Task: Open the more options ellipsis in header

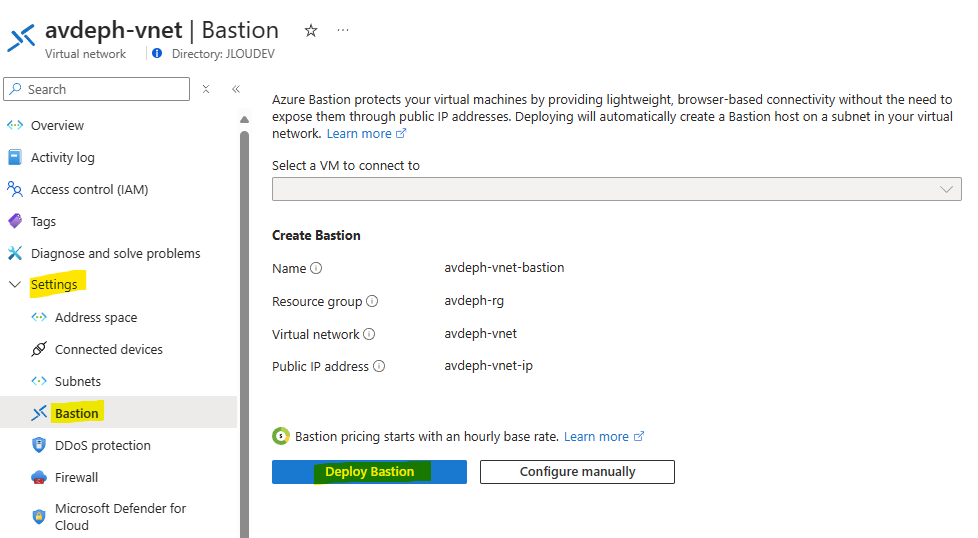Action: (343, 30)
